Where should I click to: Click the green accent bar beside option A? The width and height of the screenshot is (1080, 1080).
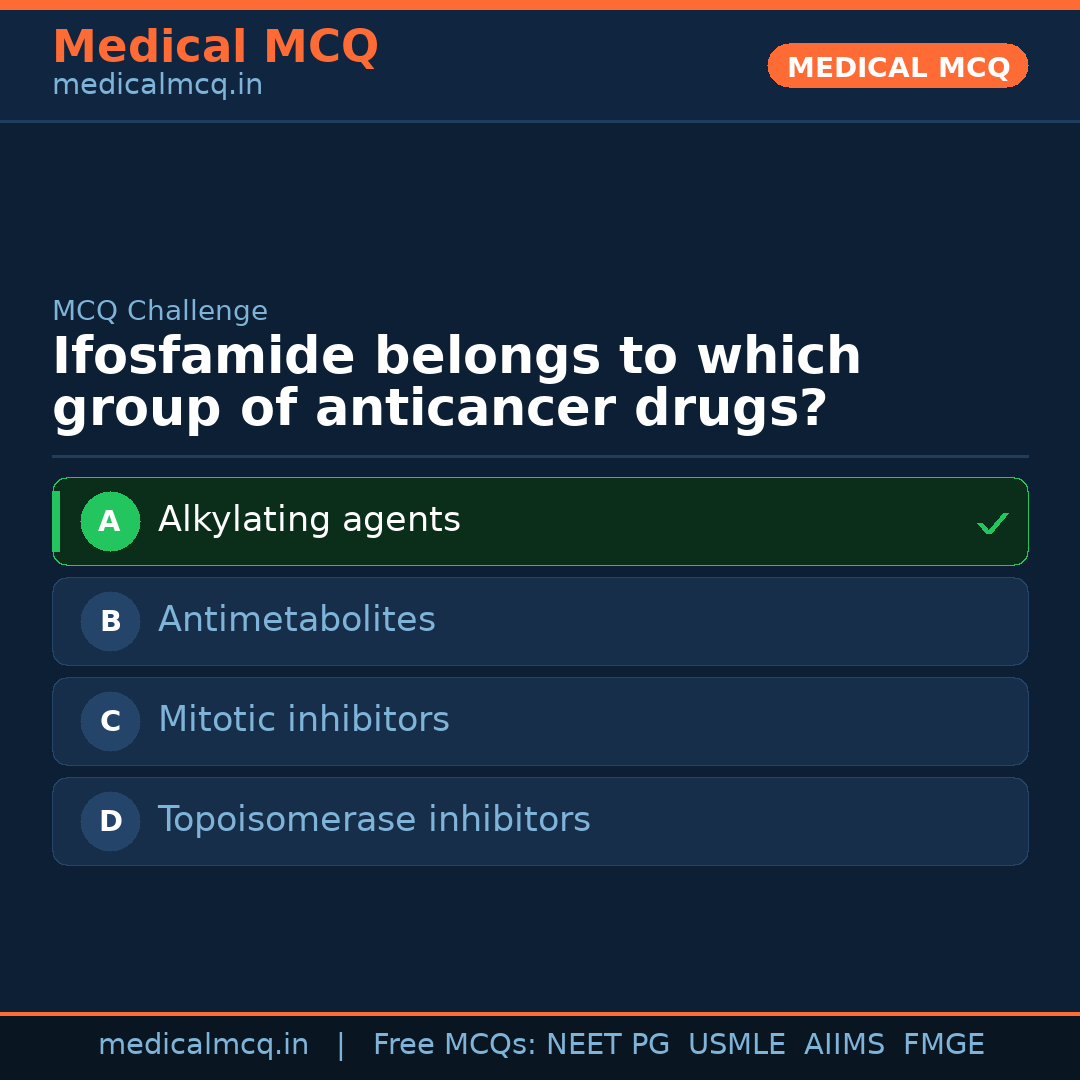(56, 521)
